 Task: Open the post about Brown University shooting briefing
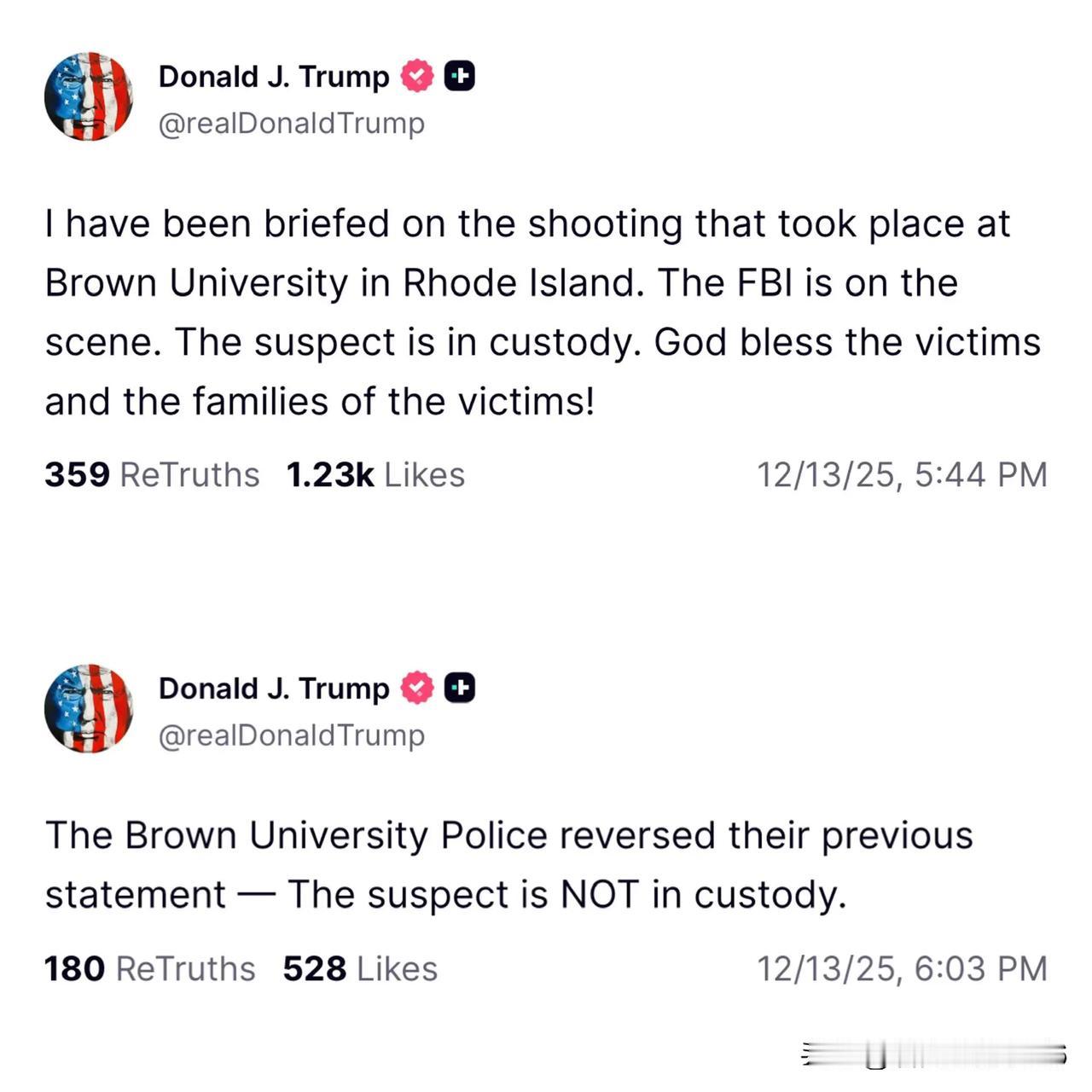click(543, 312)
